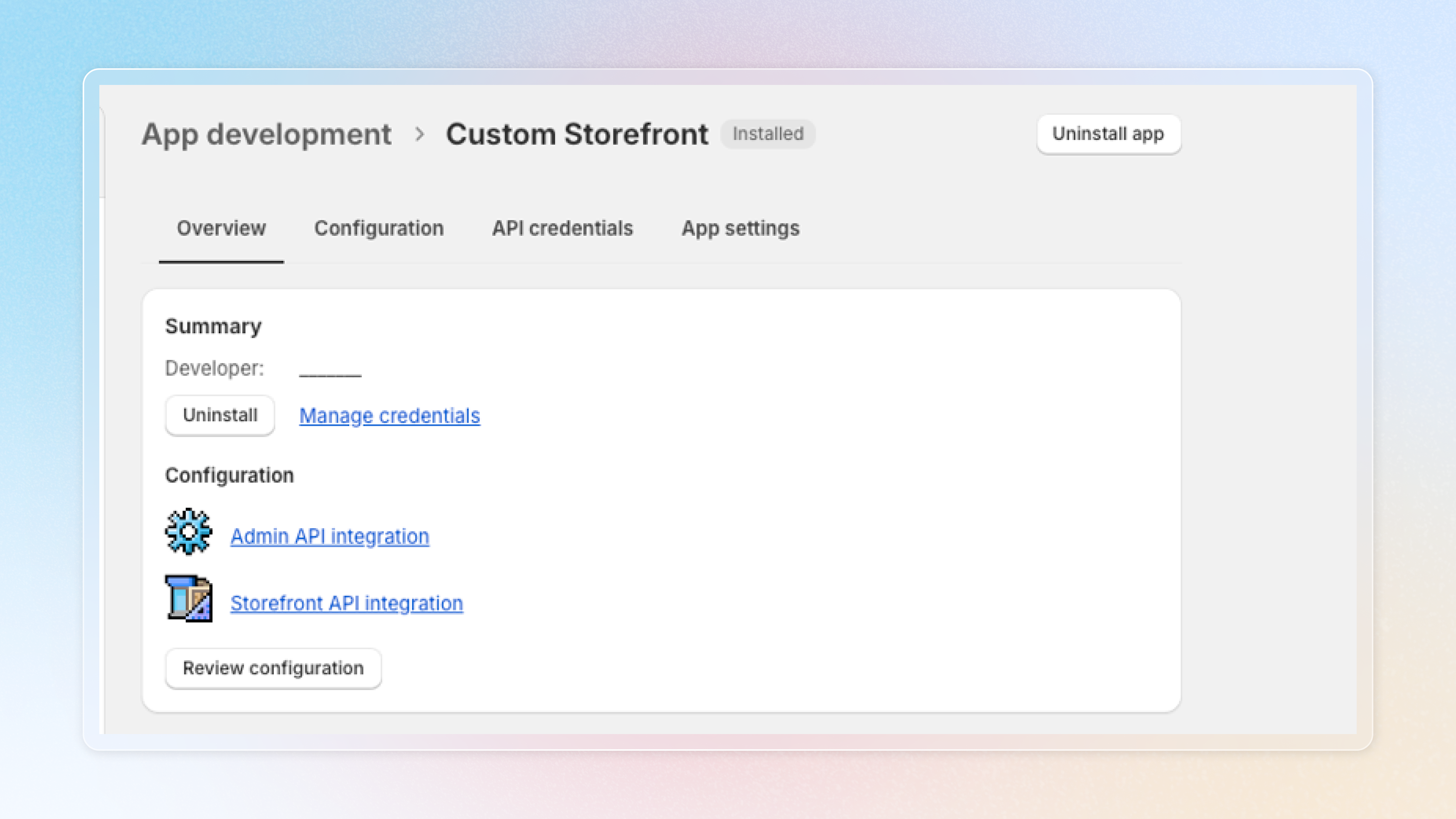The image size is (1456, 819).
Task: Click the Summary section heading
Action: [213, 326]
